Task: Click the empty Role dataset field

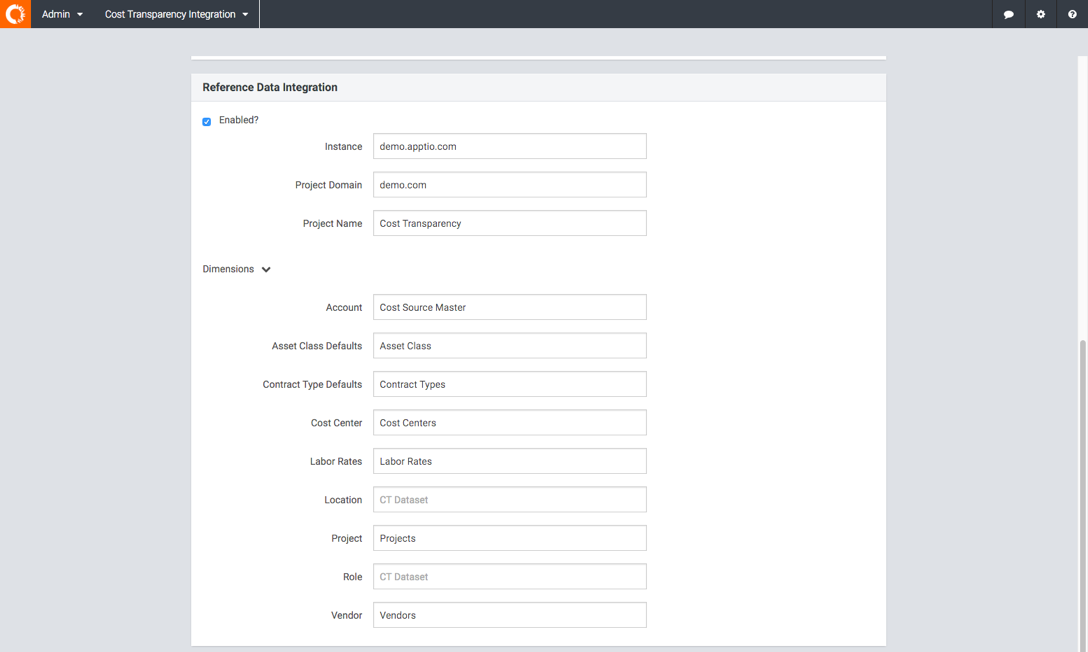Action: click(x=509, y=577)
